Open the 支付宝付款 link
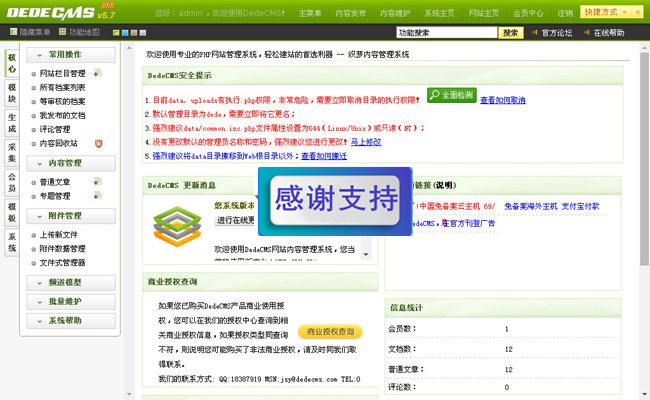 pos(580,206)
